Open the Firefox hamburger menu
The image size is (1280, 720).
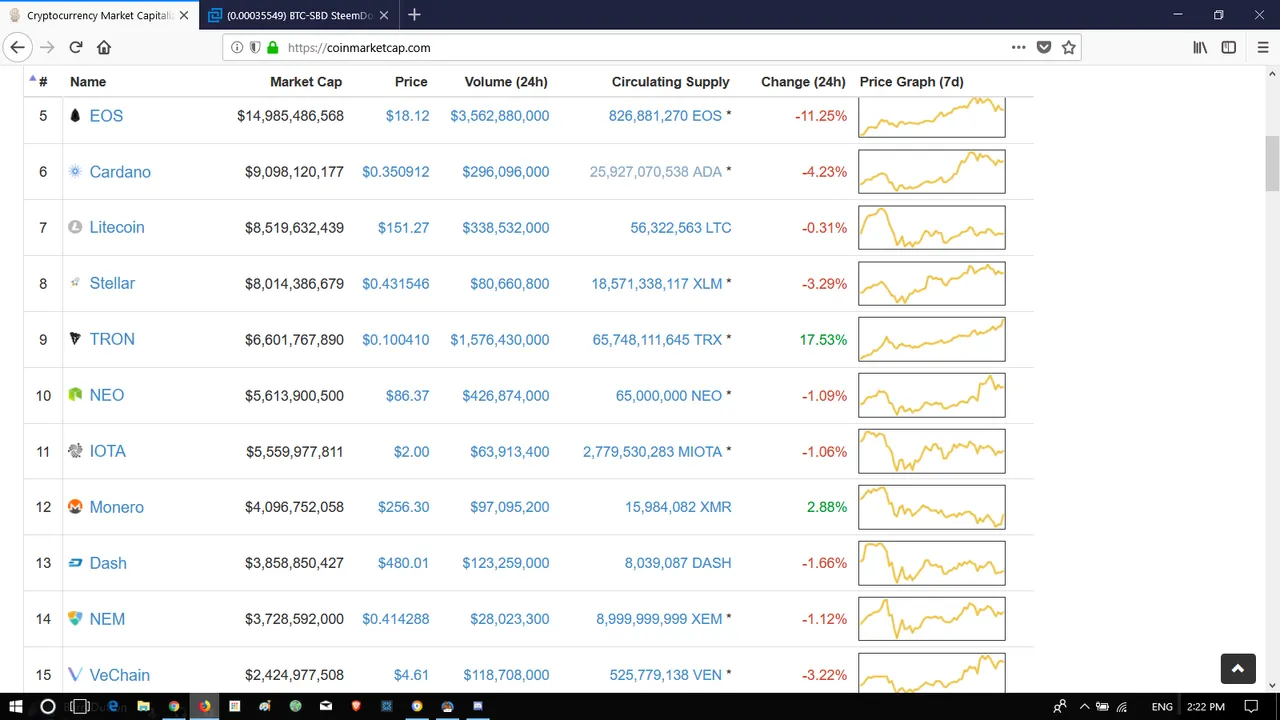coord(1263,47)
